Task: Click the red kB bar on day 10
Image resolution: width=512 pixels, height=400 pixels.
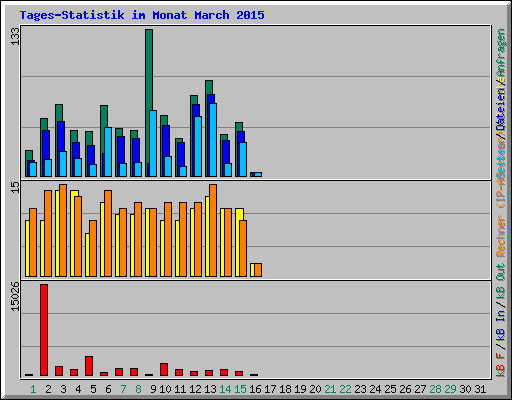Action: [x=164, y=370]
